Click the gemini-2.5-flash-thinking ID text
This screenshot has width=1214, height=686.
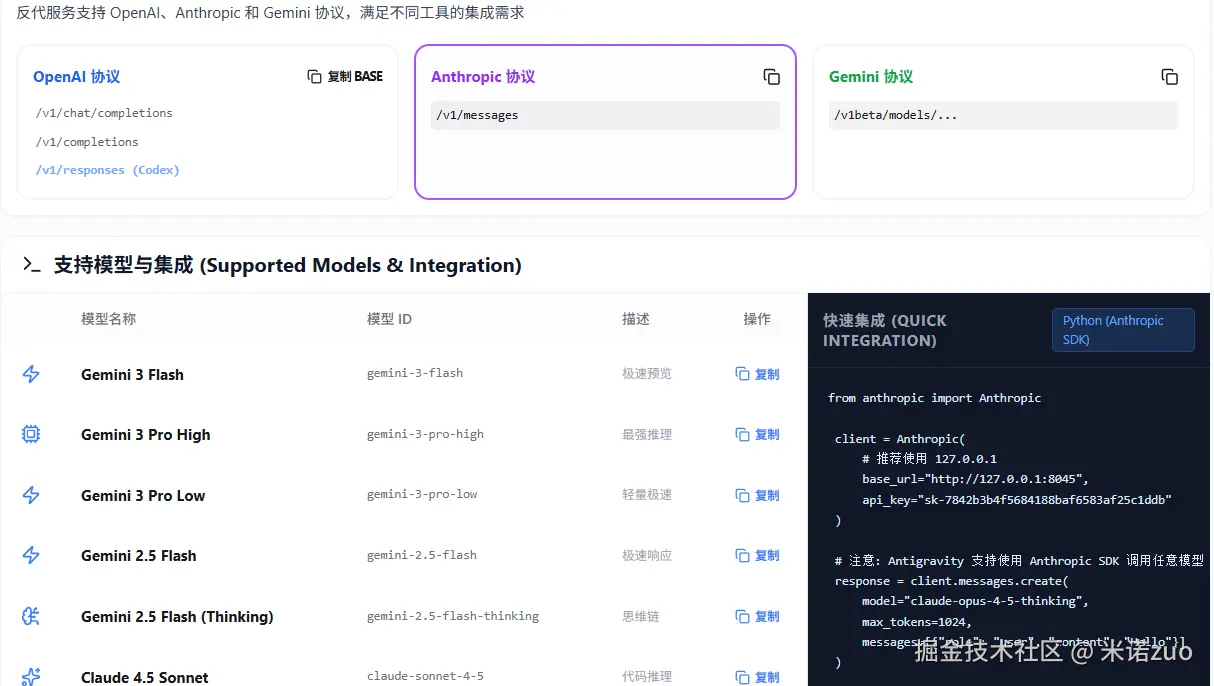pyautogui.click(x=453, y=616)
